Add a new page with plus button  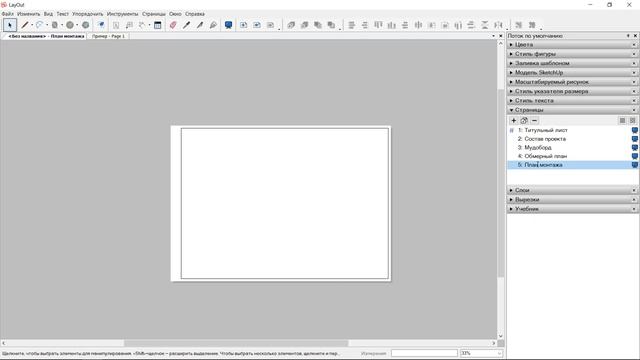pos(514,120)
